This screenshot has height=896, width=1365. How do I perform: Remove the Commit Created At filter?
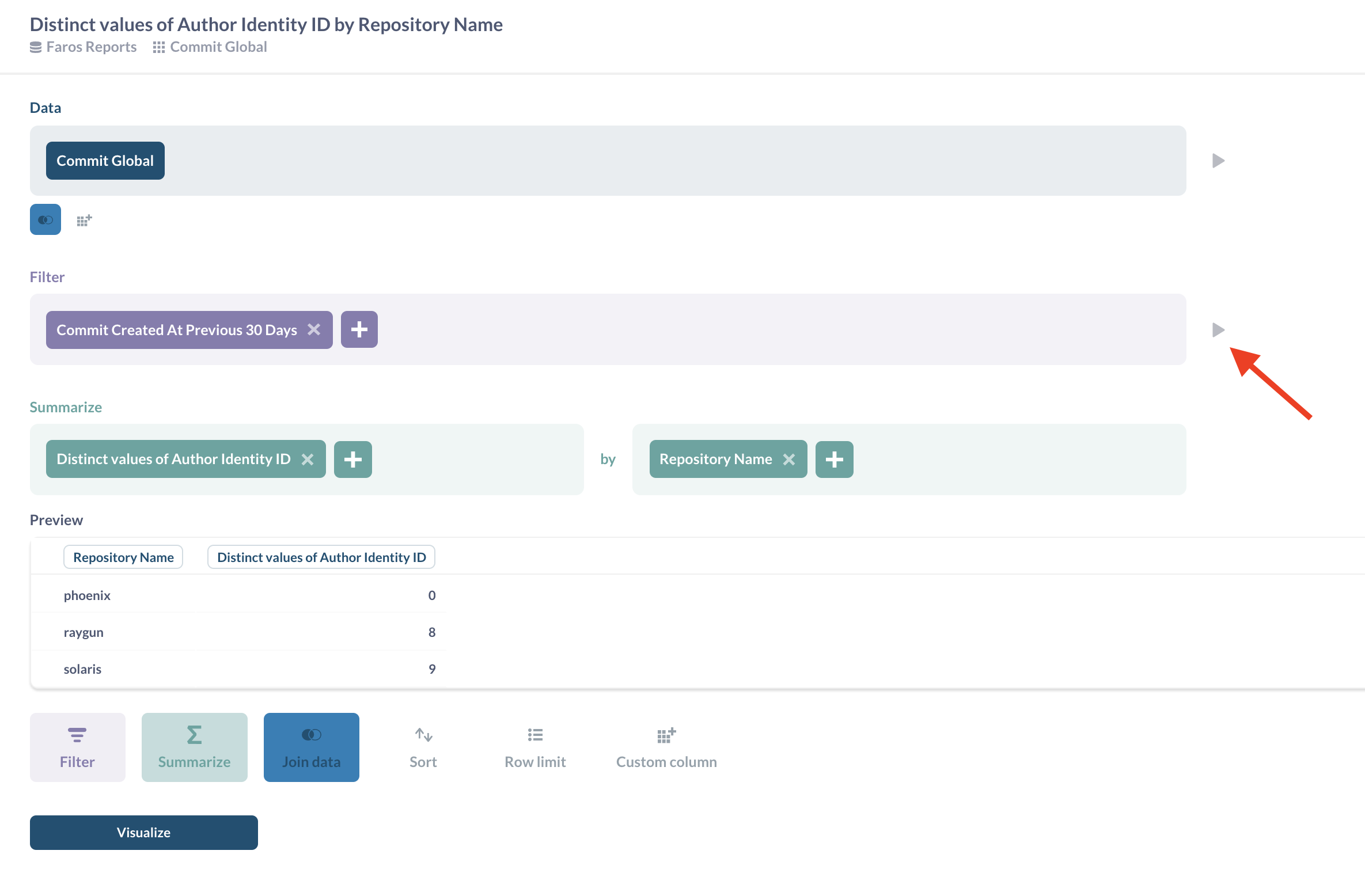tap(314, 329)
